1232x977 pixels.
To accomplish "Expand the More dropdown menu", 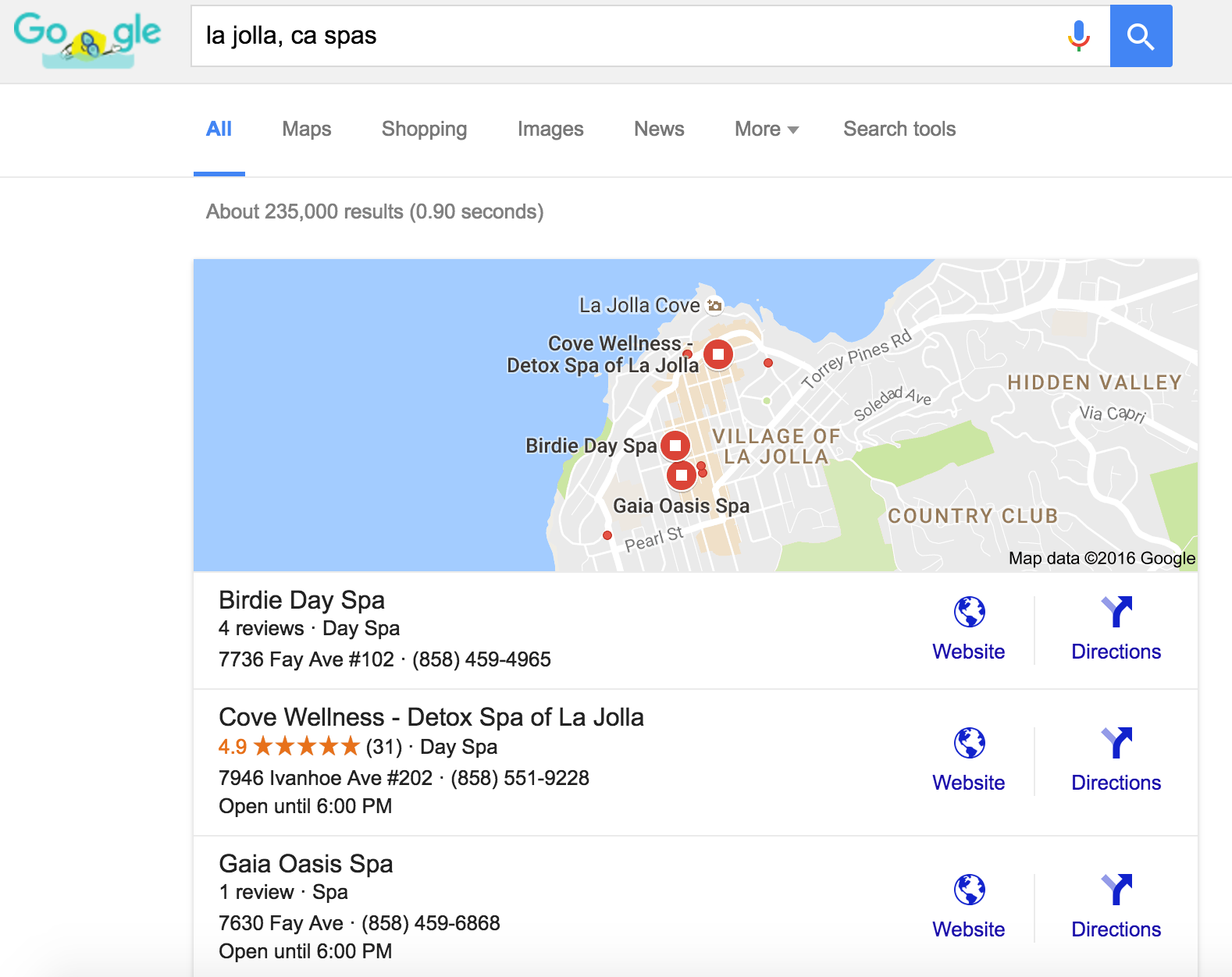I will [766, 130].
